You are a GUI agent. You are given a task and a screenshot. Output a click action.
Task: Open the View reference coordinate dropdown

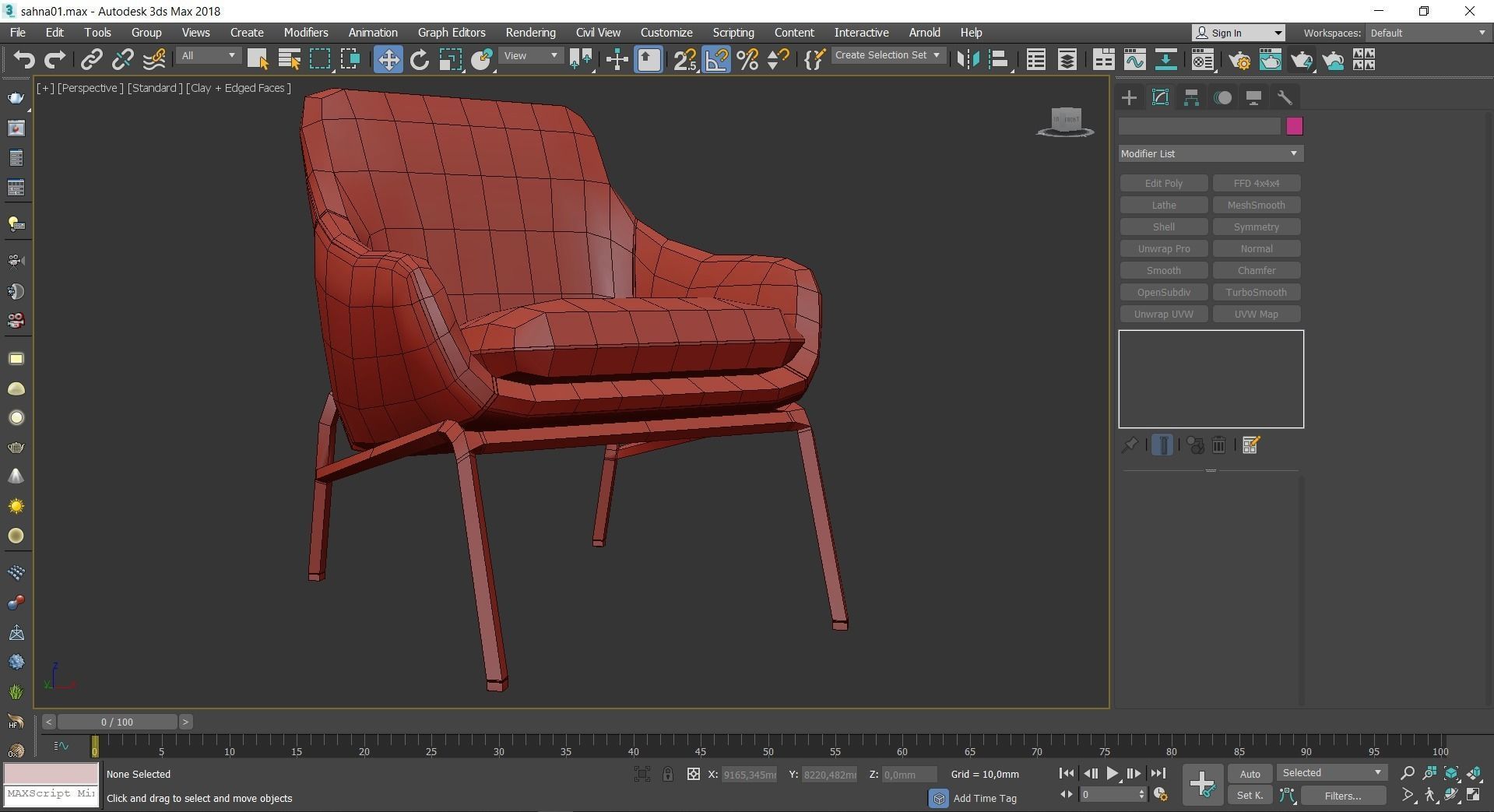click(x=531, y=56)
